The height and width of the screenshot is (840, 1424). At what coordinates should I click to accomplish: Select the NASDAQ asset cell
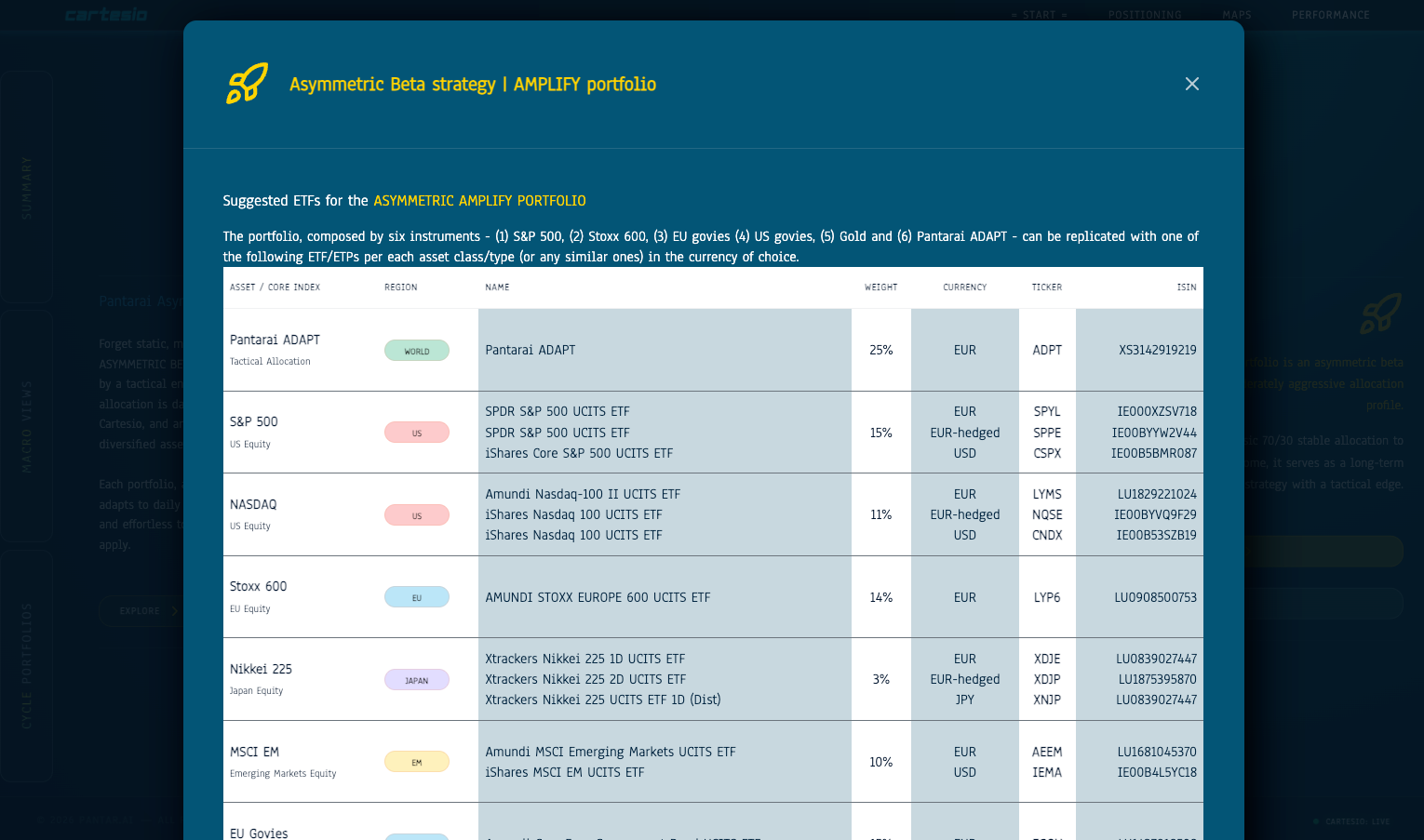point(301,514)
